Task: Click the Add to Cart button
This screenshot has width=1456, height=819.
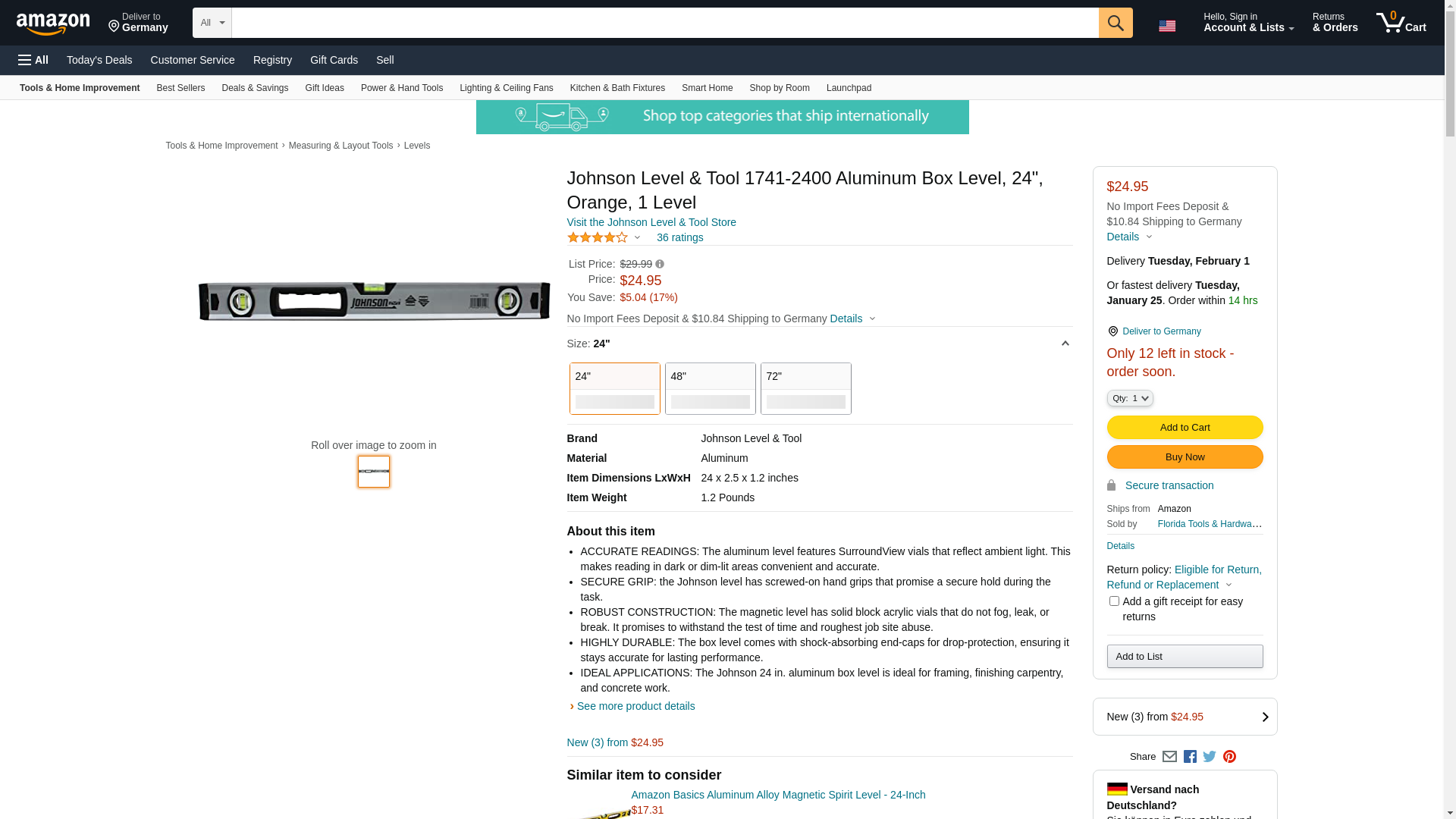Action: (x=1185, y=427)
